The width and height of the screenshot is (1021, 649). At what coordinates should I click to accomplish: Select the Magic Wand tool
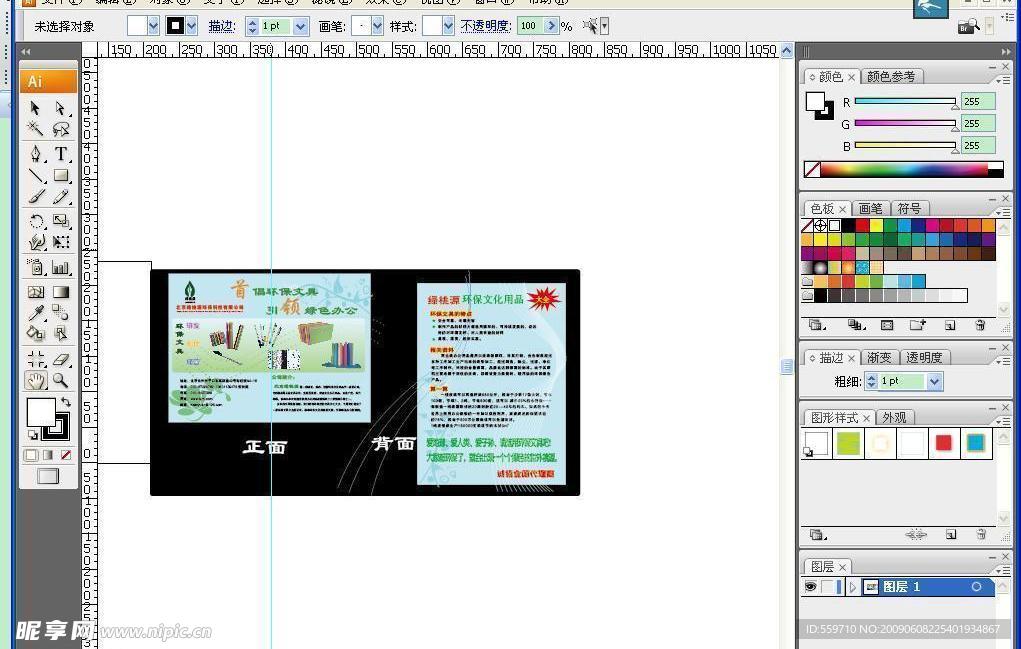(x=36, y=129)
